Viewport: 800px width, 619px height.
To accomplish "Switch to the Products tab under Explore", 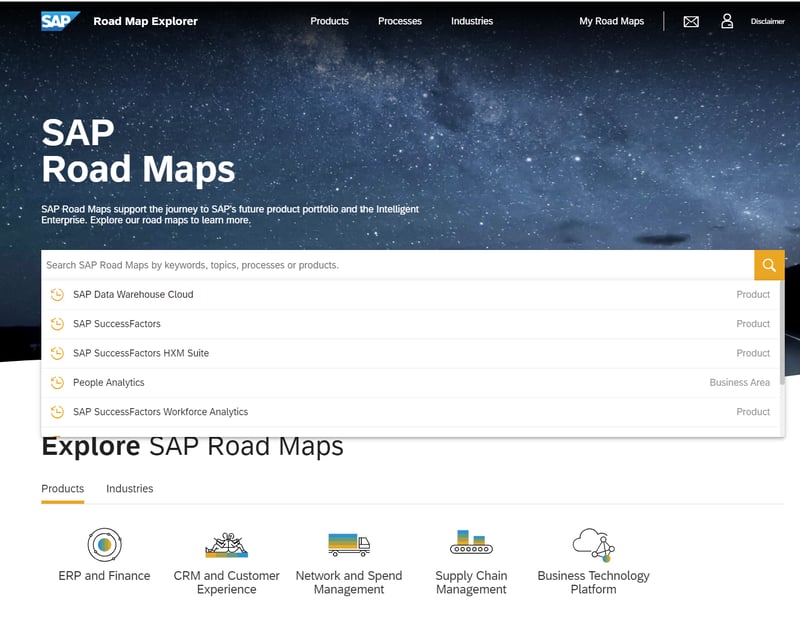I will tap(63, 489).
